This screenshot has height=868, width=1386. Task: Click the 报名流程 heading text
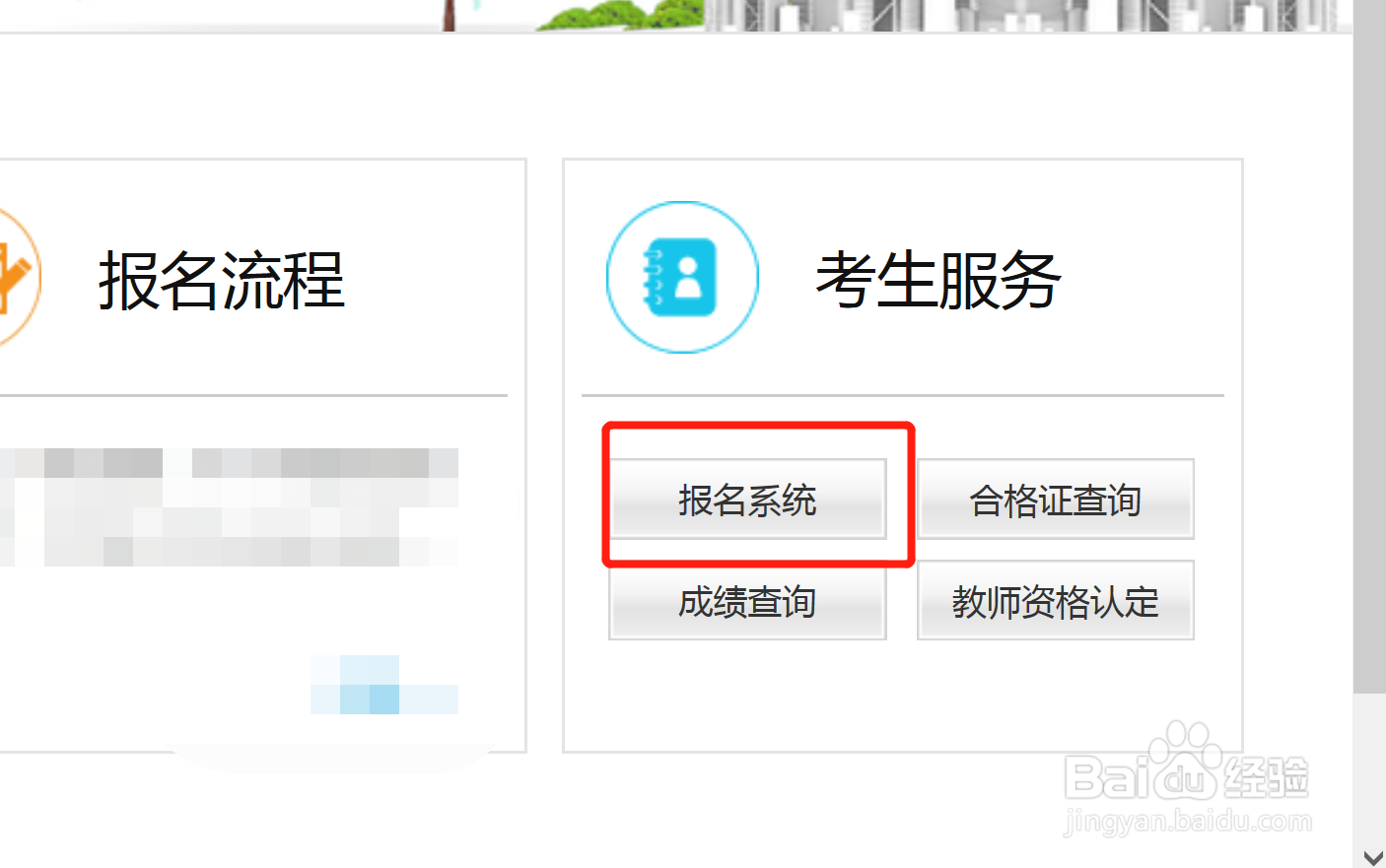(x=222, y=280)
